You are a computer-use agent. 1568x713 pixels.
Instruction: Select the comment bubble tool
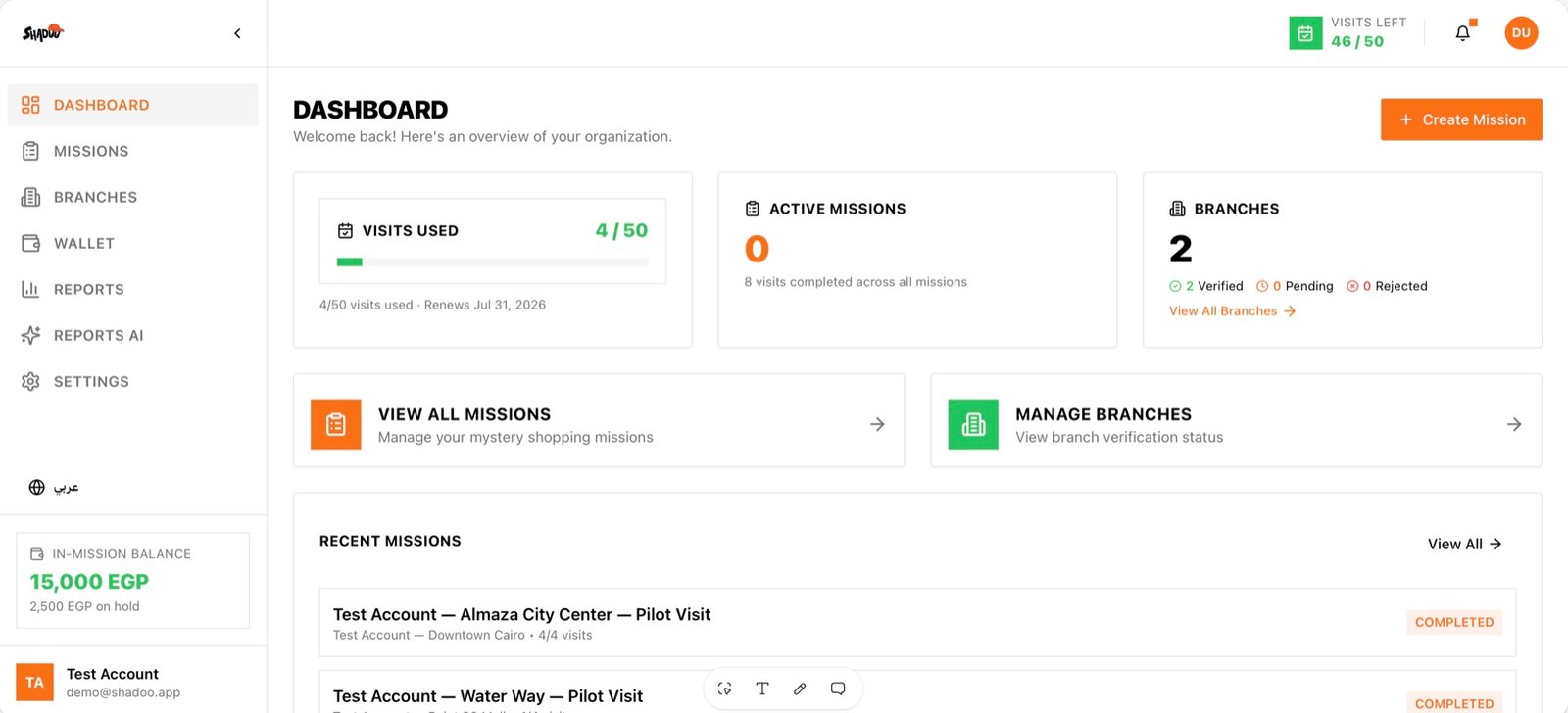838,689
